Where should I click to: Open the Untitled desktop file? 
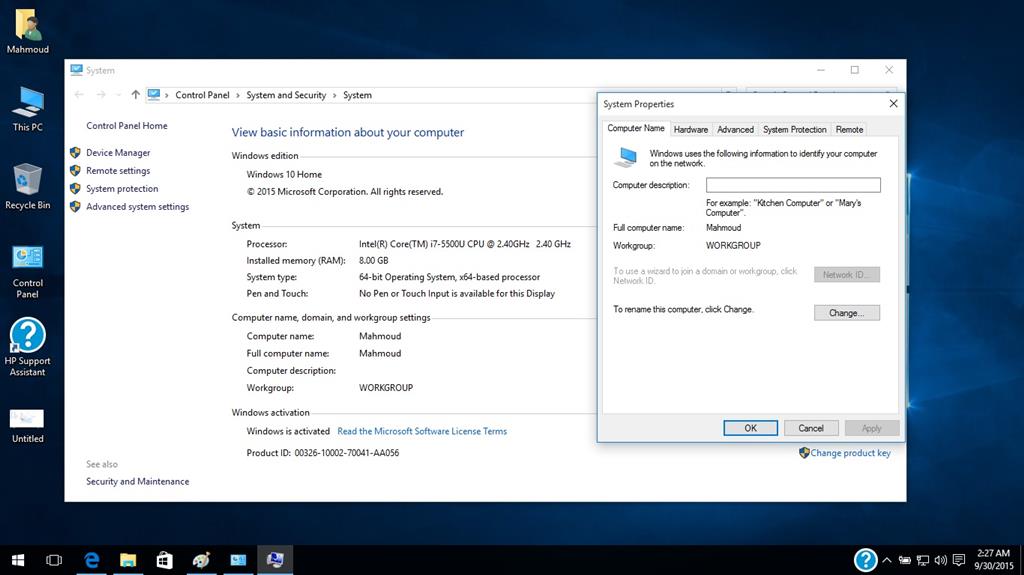click(x=27, y=426)
